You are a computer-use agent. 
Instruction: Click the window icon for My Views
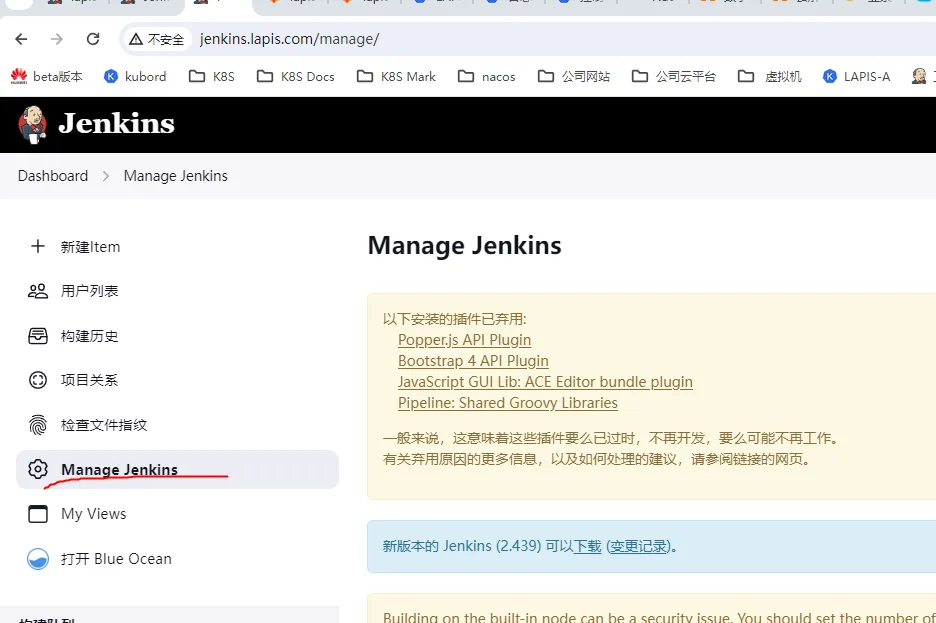point(38,514)
